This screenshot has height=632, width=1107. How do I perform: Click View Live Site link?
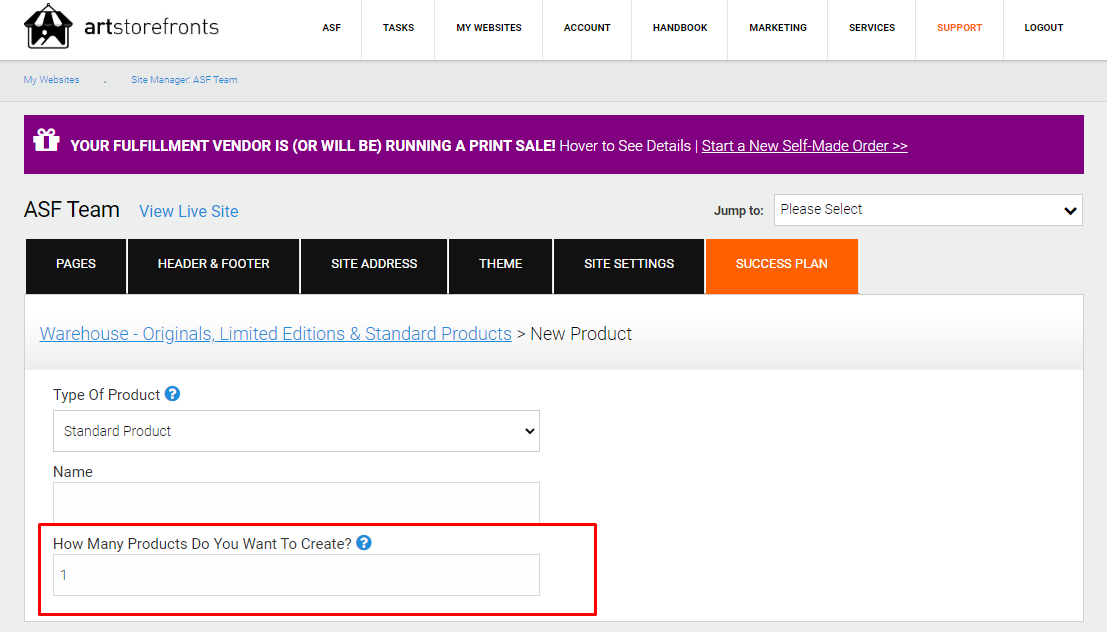[189, 211]
